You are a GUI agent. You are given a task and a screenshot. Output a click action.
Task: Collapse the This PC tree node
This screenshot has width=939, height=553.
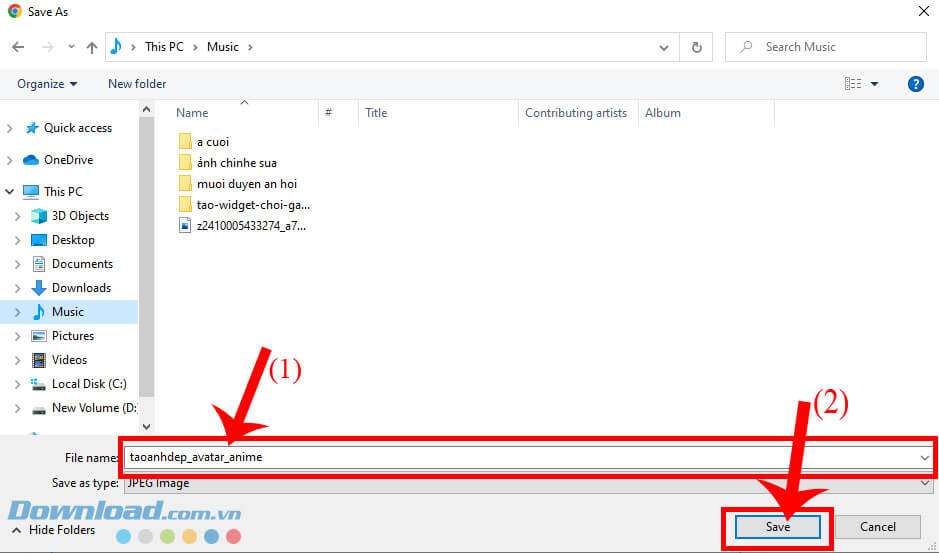click(10, 192)
